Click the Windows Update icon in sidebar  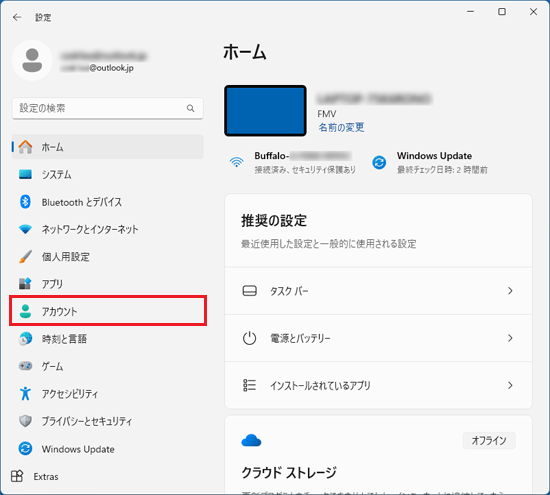(25, 448)
